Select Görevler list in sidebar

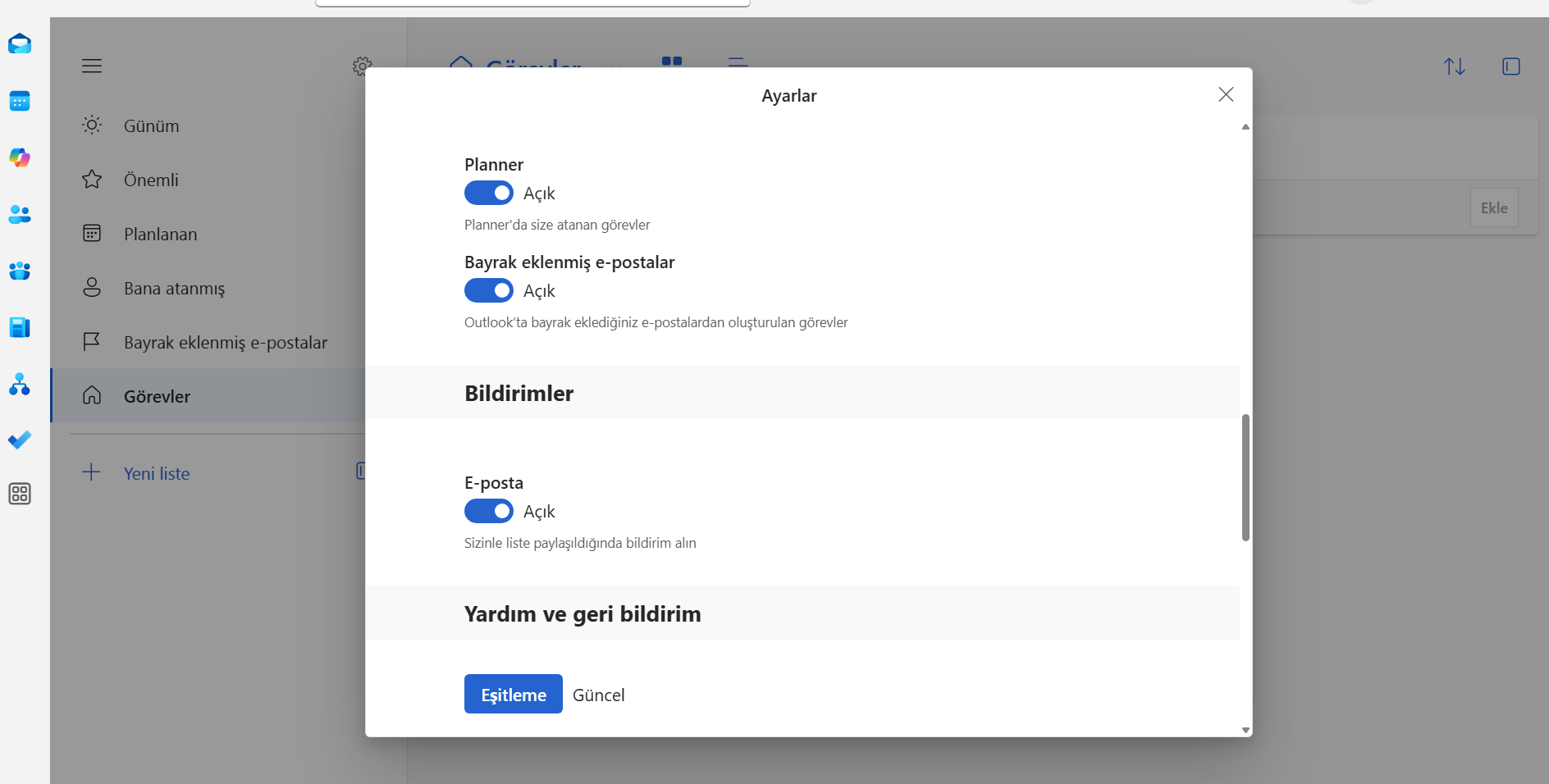point(208,396)
